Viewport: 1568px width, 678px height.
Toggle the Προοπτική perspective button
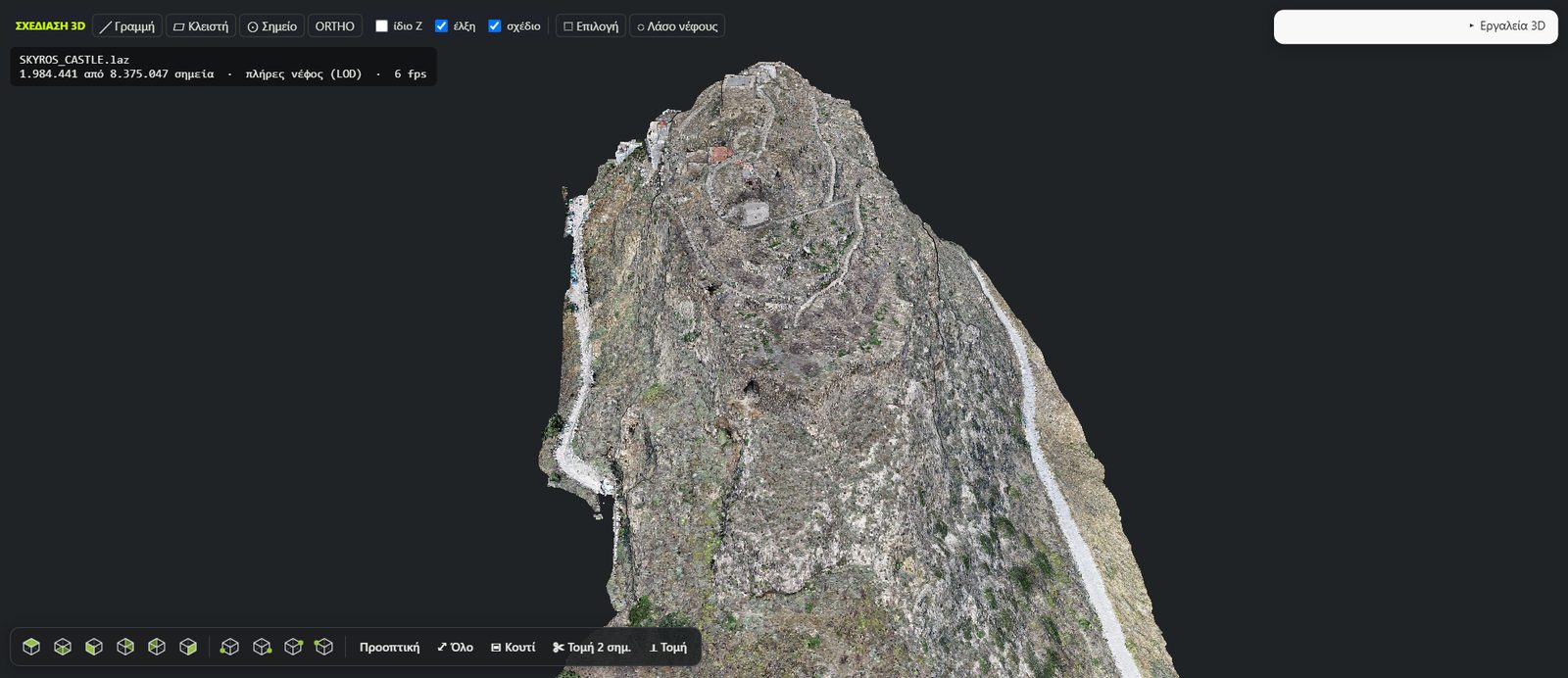(389, 648)
